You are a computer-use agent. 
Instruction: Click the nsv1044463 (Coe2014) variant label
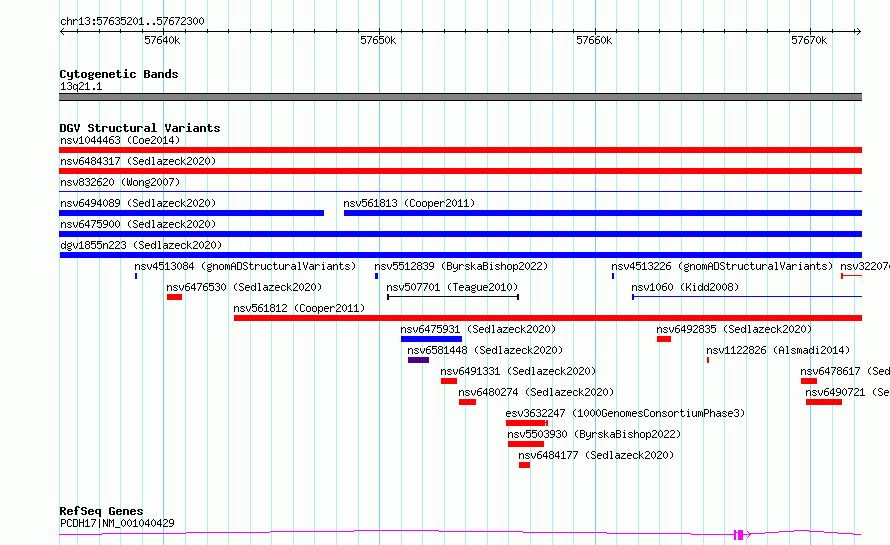[120, 140]
